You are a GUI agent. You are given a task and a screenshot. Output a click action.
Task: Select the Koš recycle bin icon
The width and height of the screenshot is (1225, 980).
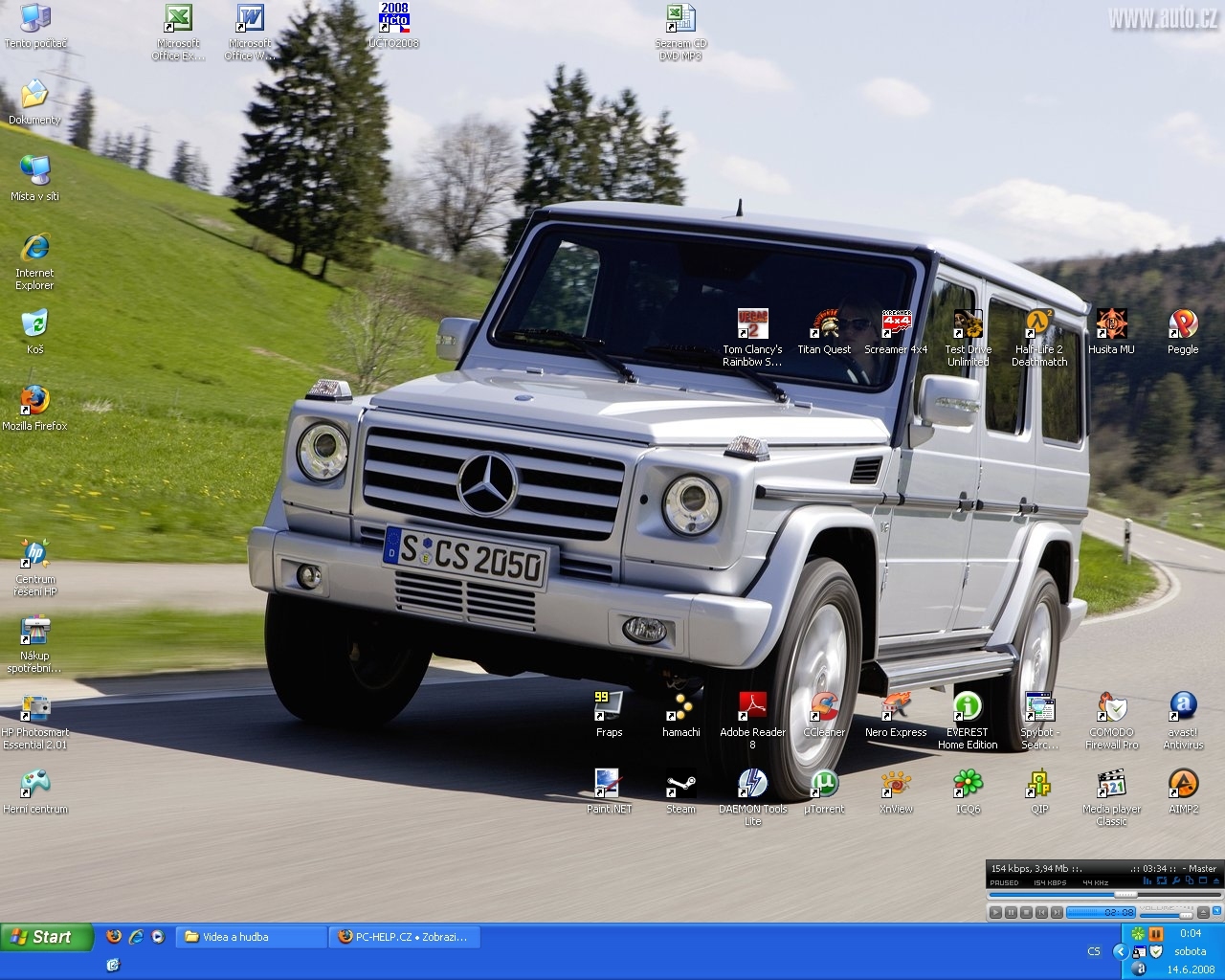tap(34, 333)
